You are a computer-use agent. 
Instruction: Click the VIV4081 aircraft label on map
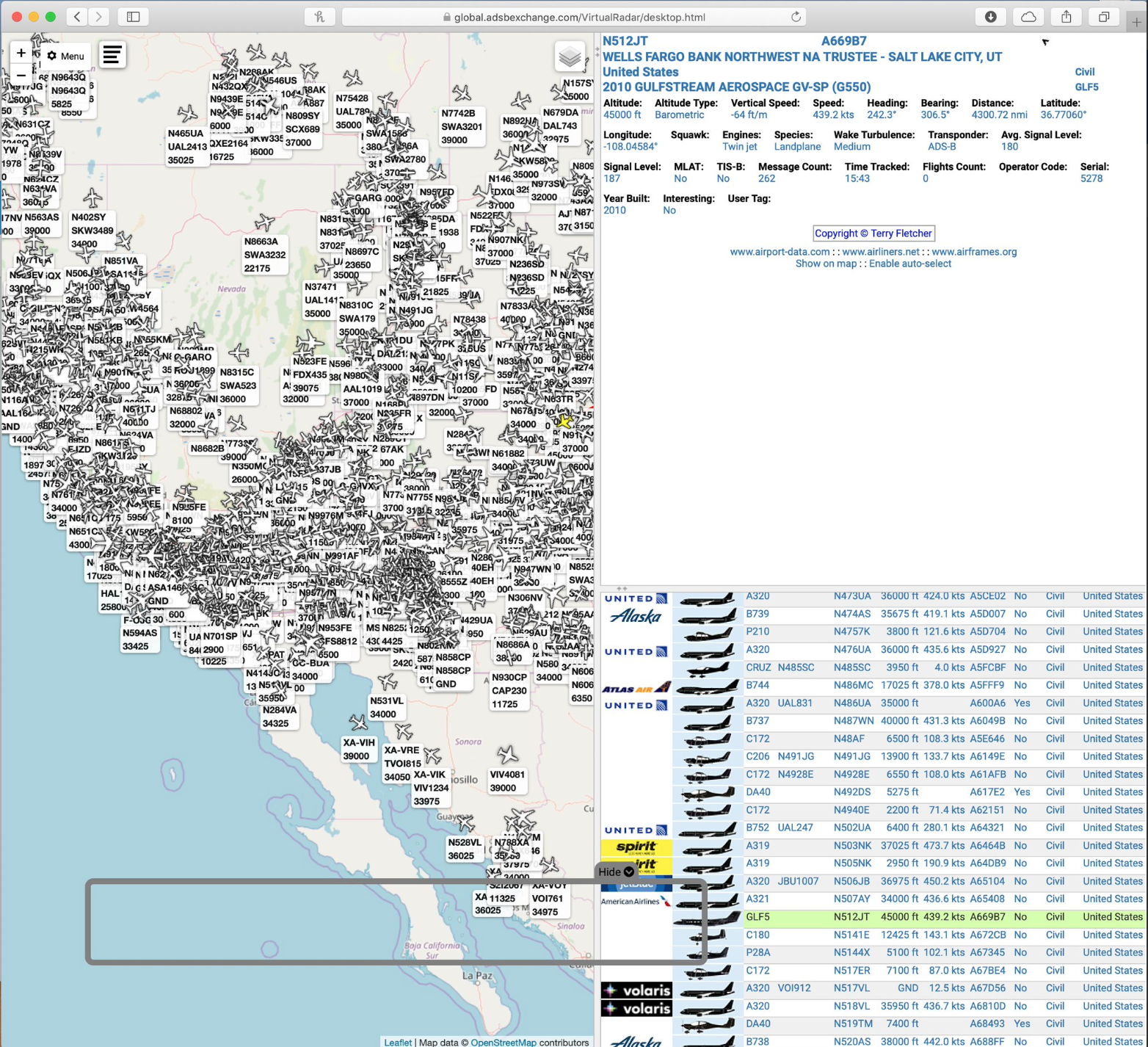507,781
